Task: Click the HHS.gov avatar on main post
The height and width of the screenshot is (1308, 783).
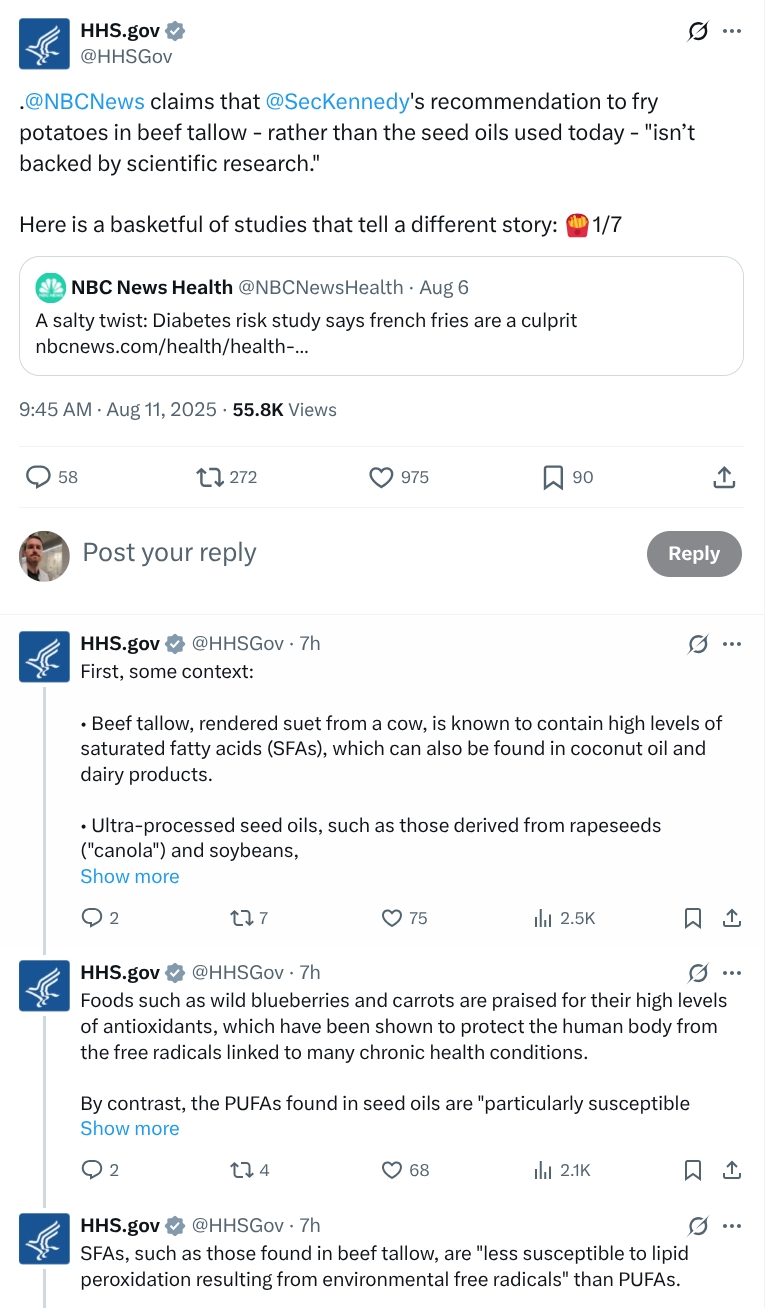Action: 45,43
